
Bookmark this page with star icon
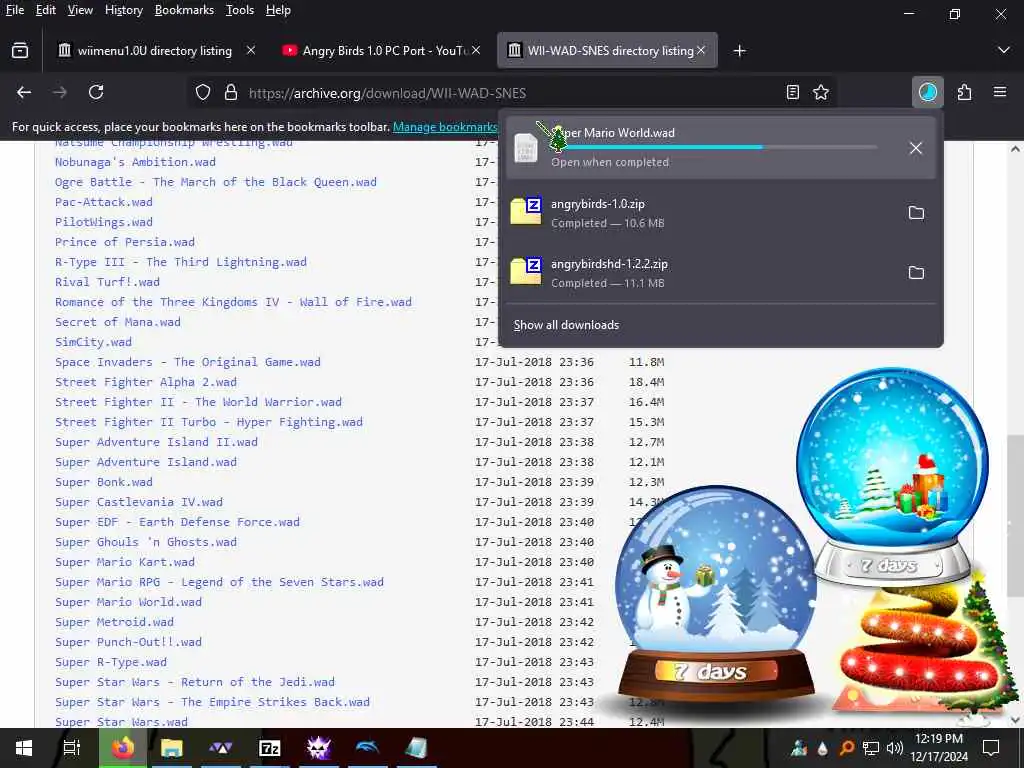click(821, 93)
